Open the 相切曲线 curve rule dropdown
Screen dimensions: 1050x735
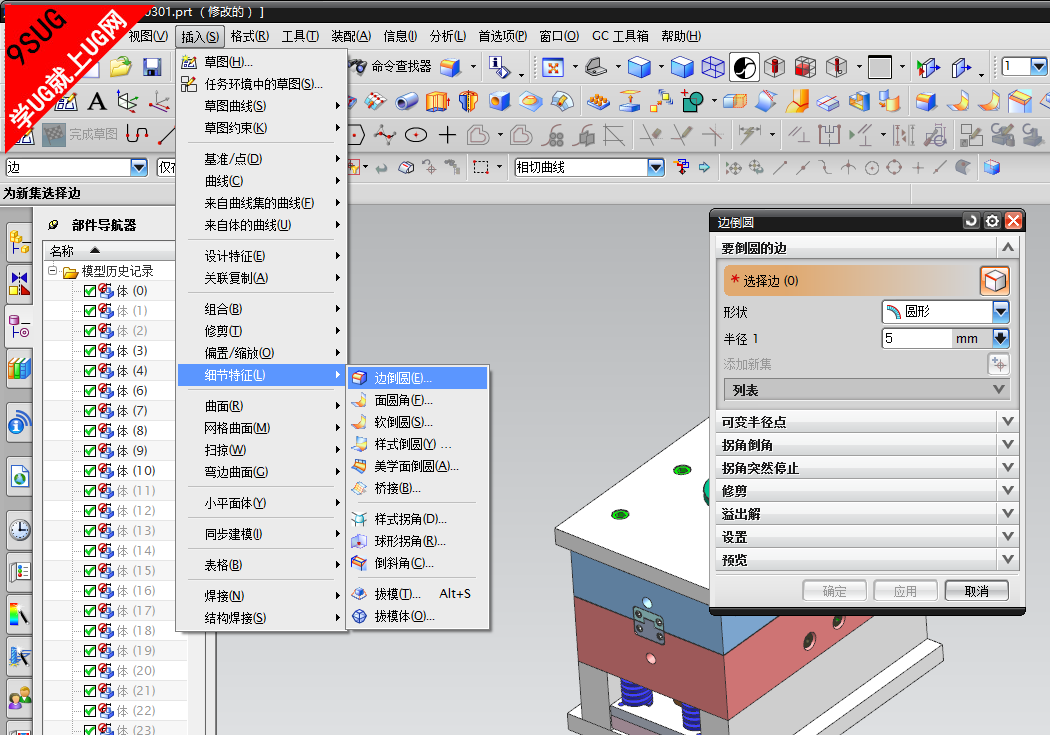(x=656, y=167)
